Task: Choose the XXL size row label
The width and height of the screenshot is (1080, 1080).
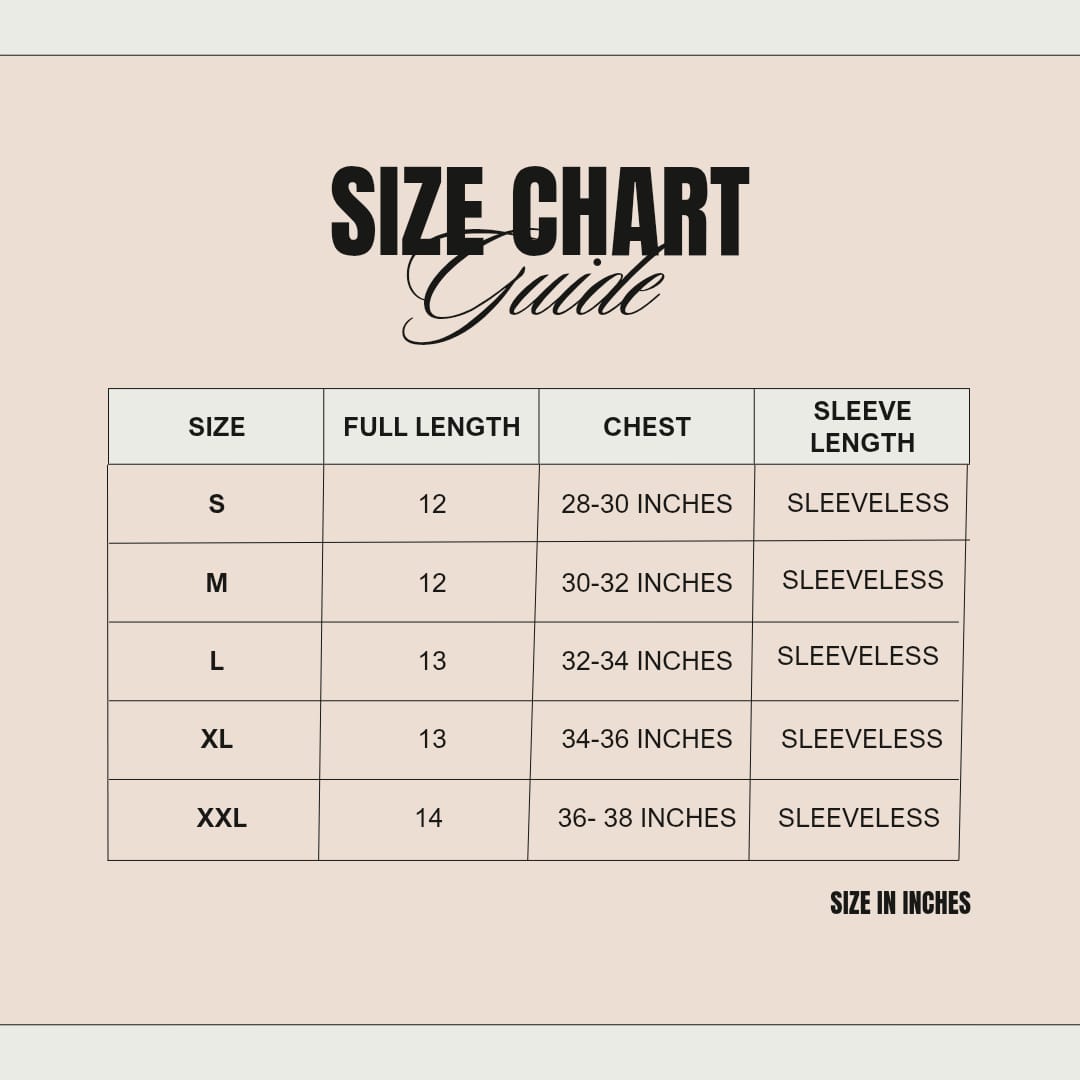Action: [x=221, y=818]
